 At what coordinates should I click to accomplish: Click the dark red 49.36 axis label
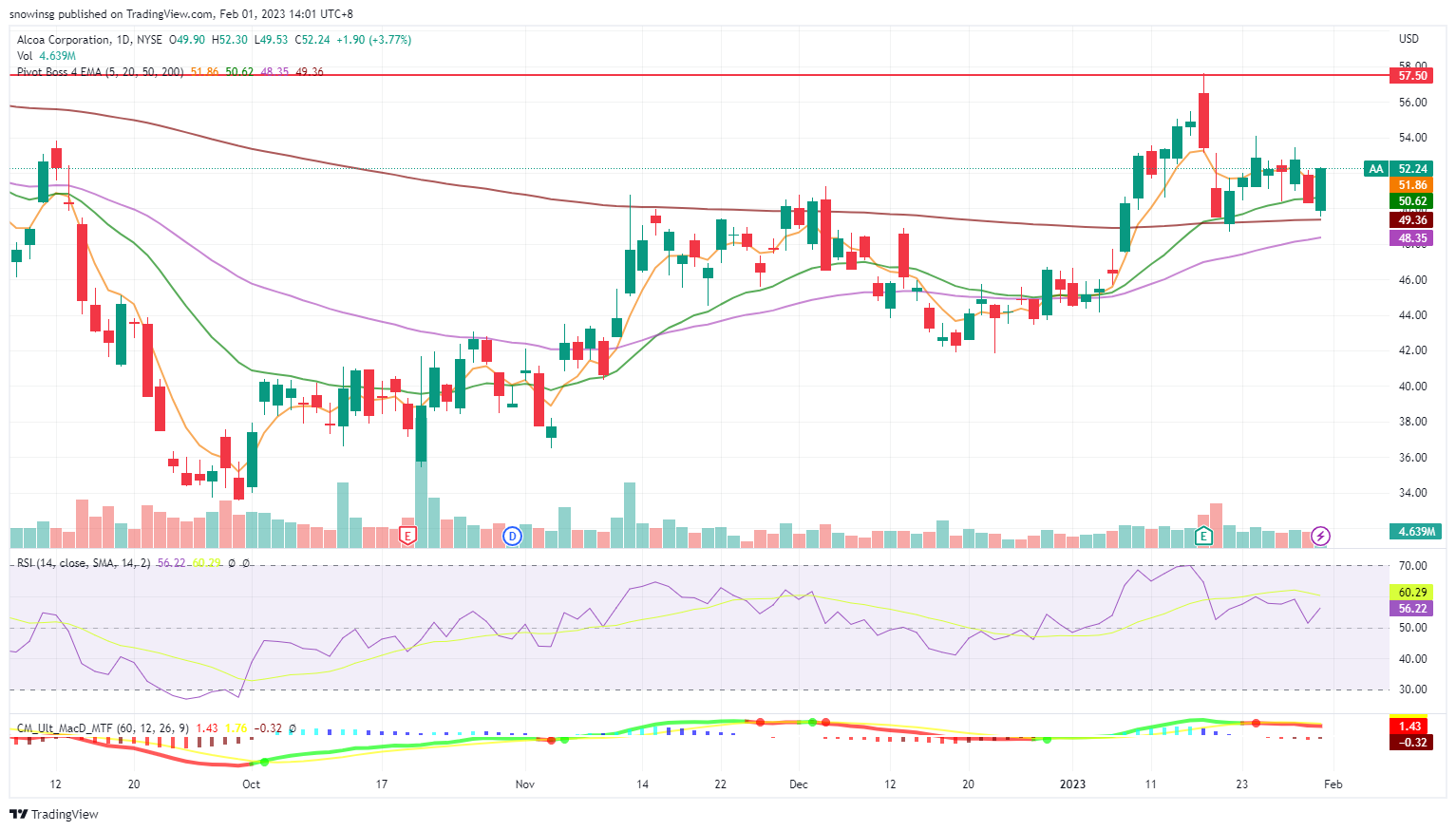tap(1412, 220)
